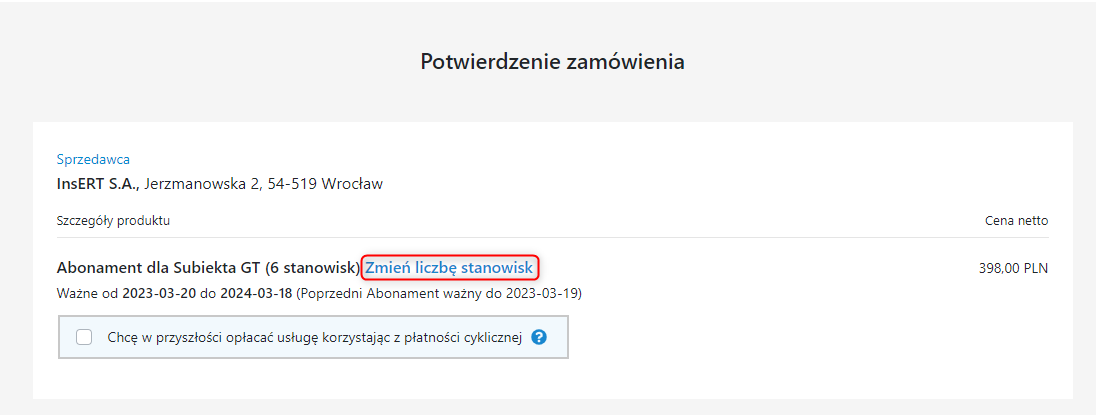
Task: Open the help icon beside recurring payment option
Action: pos(538,337)
